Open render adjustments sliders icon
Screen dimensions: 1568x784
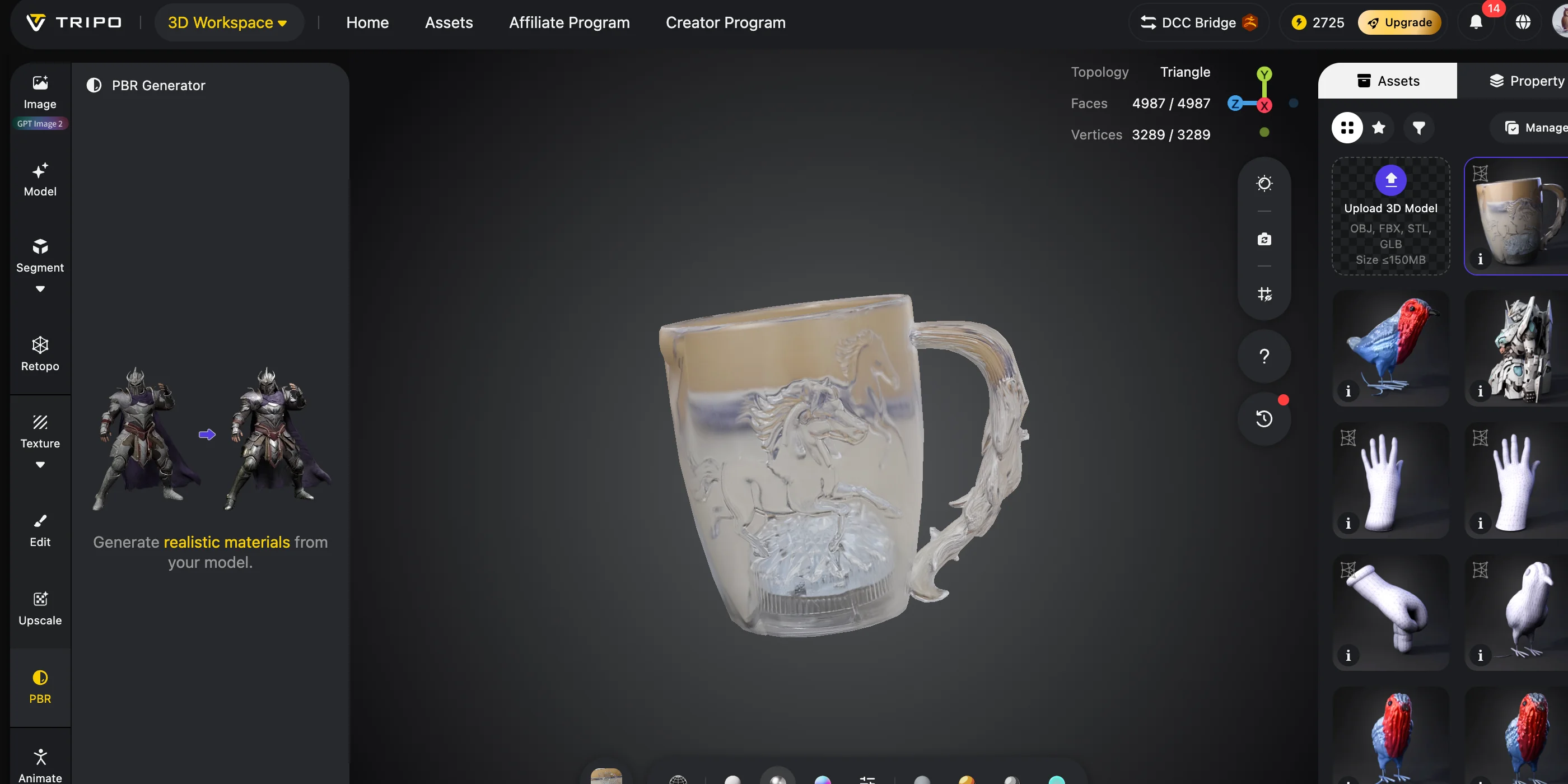click(x=867, y=779)
